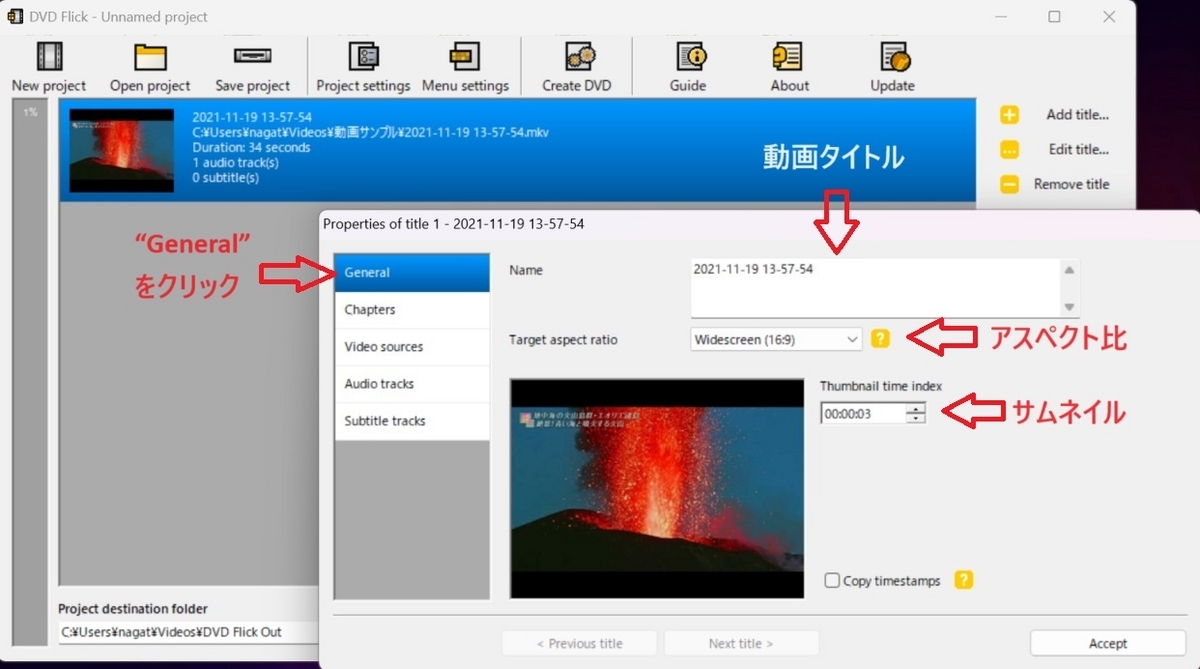
Task: Click the Name field scrollbar up arrow
Action: (1070, 270)
